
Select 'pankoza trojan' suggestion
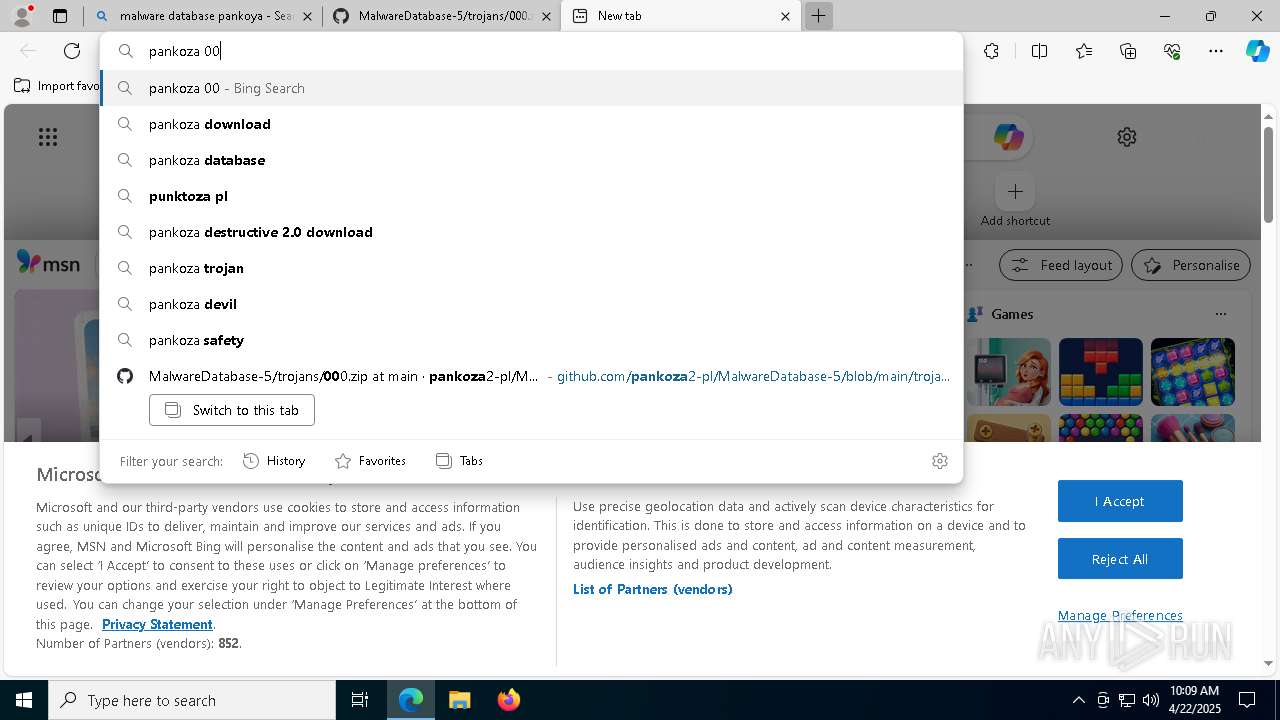tap(532, 268)
